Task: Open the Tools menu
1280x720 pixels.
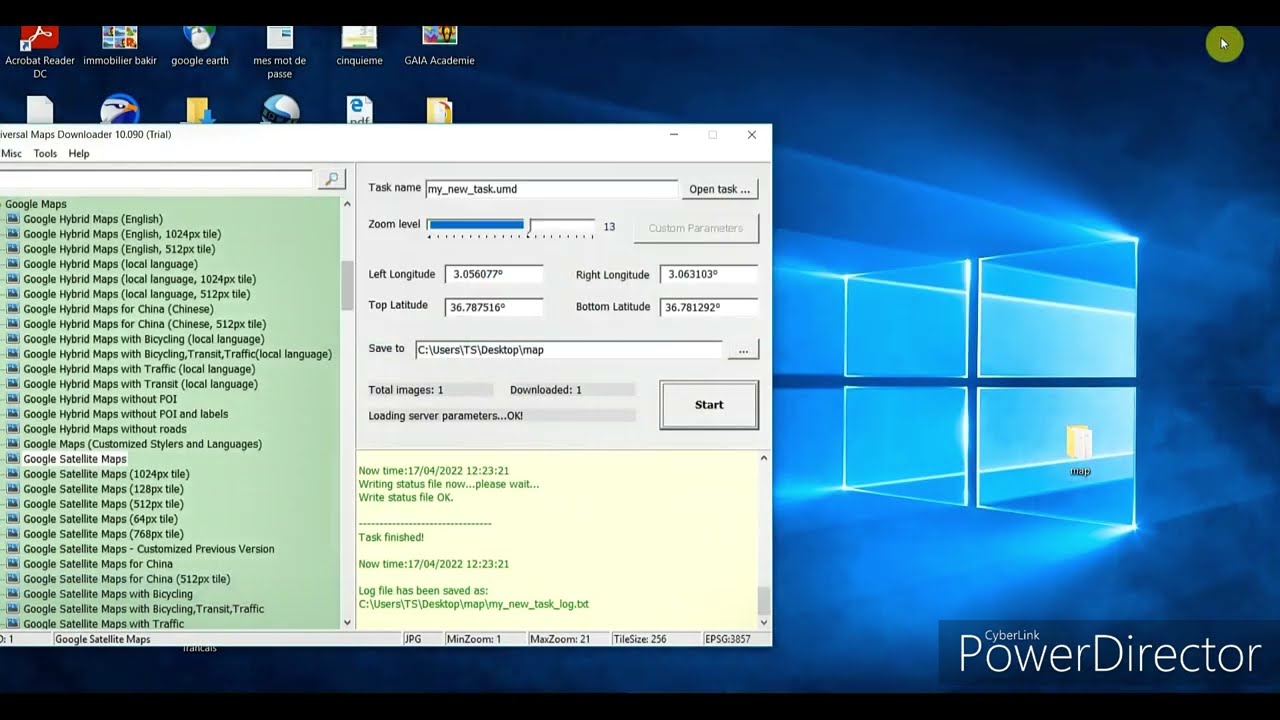Action: tap(45, 154)
